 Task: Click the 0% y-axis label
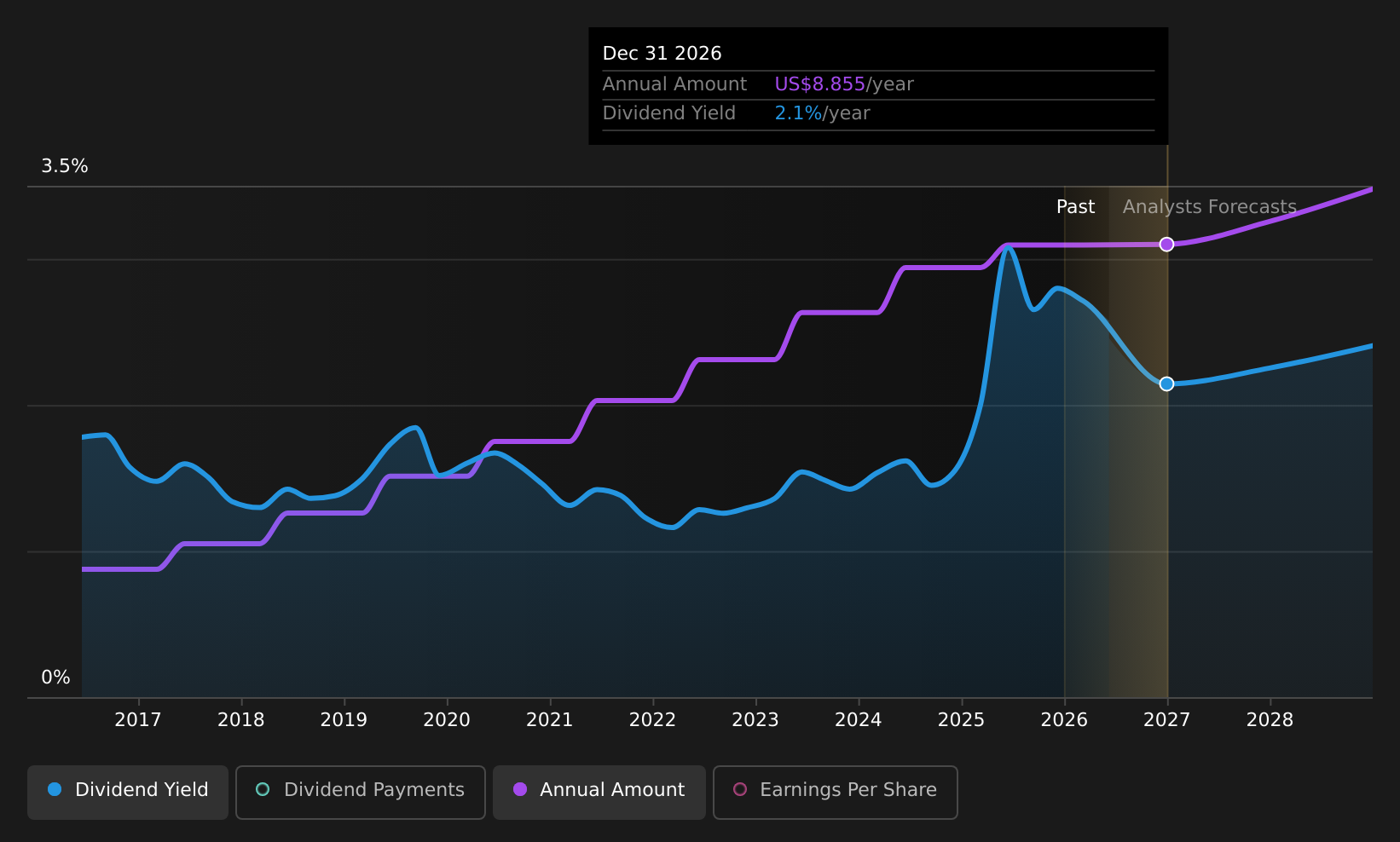pyautogui.click(x=56, y=678)
